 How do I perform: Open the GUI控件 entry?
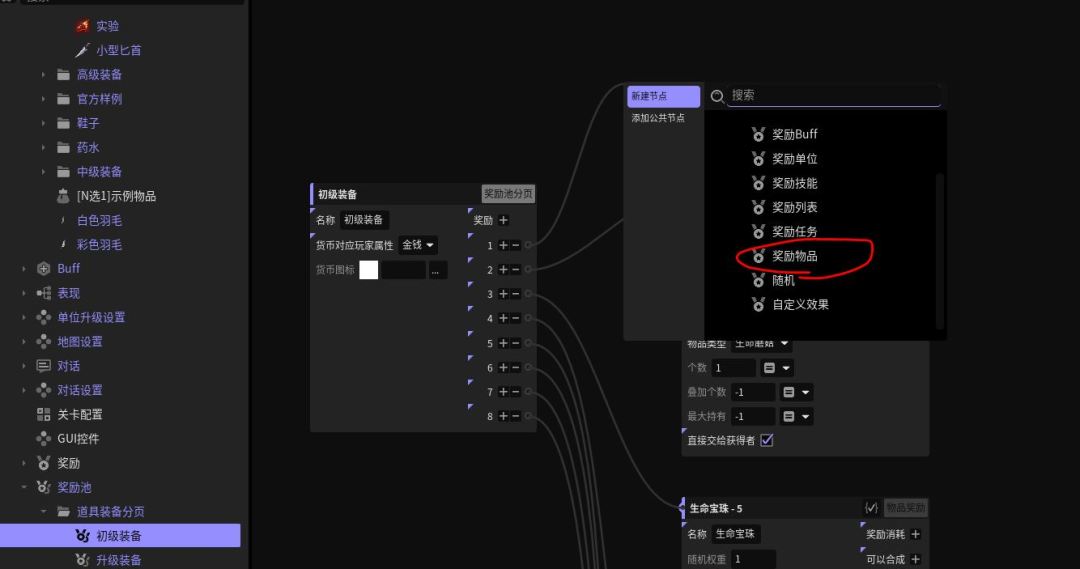pyautogui.click(x=78, y=439)
